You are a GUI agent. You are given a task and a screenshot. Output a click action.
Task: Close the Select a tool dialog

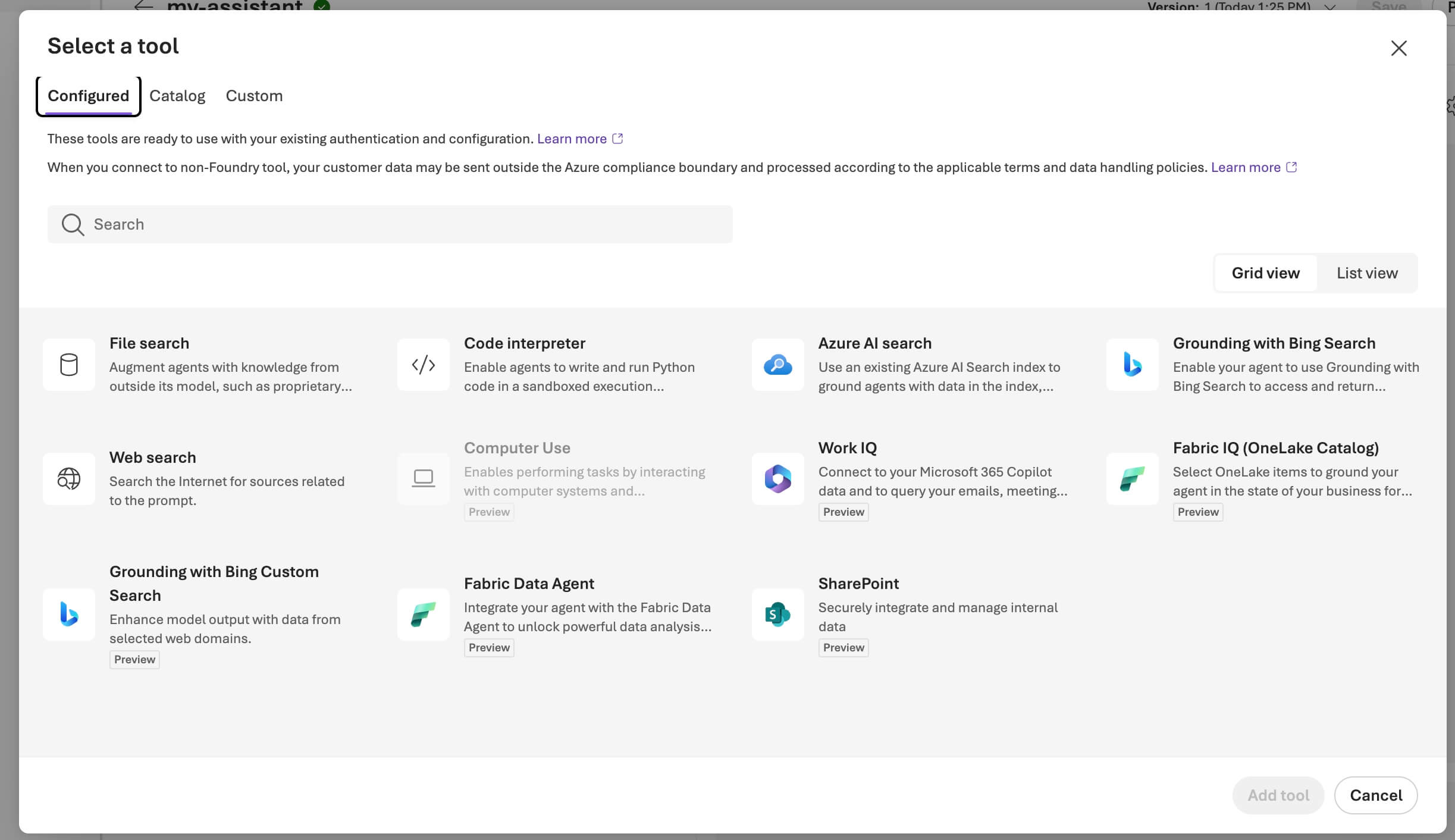pos(1399,48)
